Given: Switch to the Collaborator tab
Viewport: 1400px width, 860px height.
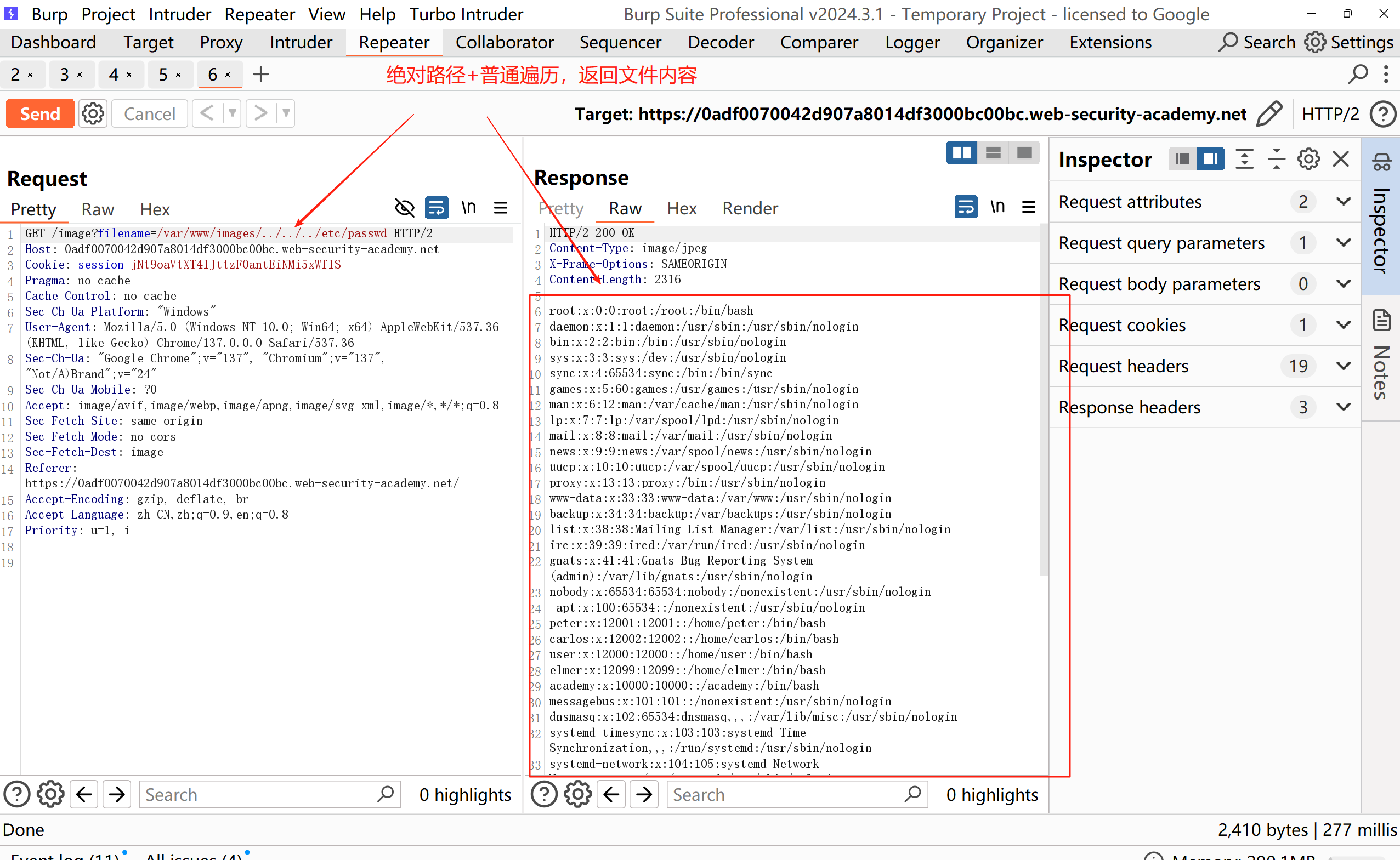Looking at the screenshot, I should pyautogui.click(x=504, y=43).
